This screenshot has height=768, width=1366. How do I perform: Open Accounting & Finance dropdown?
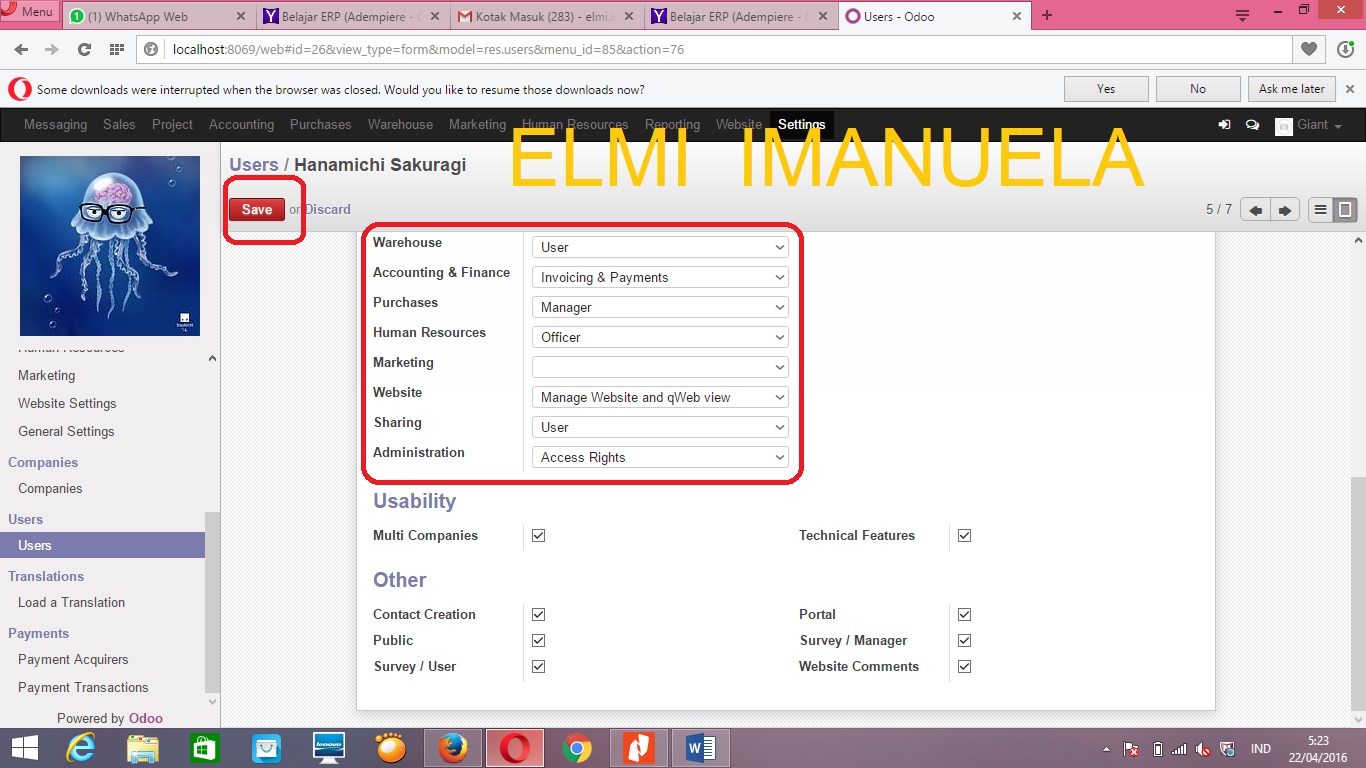pyautogui.click(x=660, y=277)
